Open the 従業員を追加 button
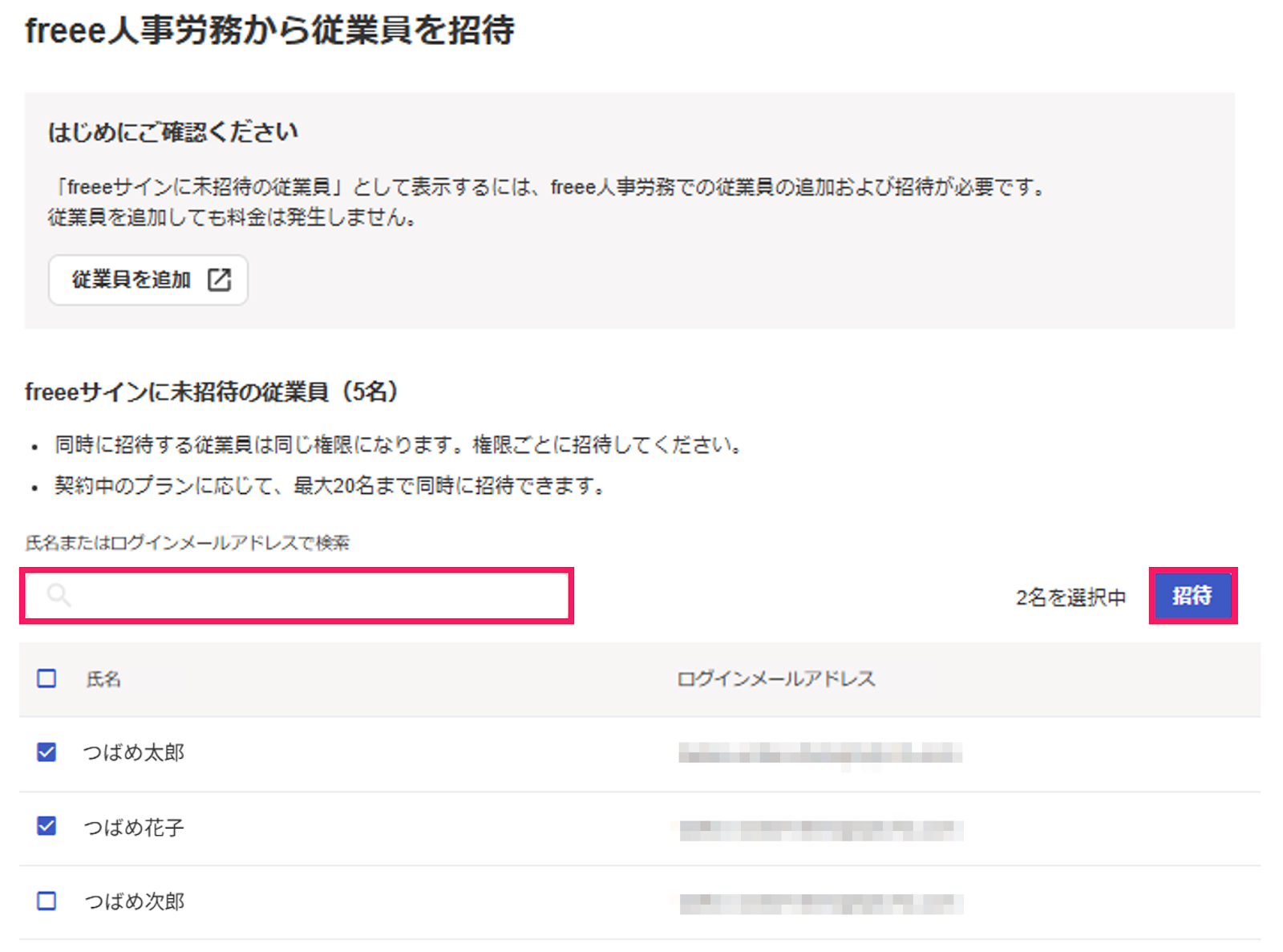The width and height of the screenshot is (1283, 952). click(148, 280)
